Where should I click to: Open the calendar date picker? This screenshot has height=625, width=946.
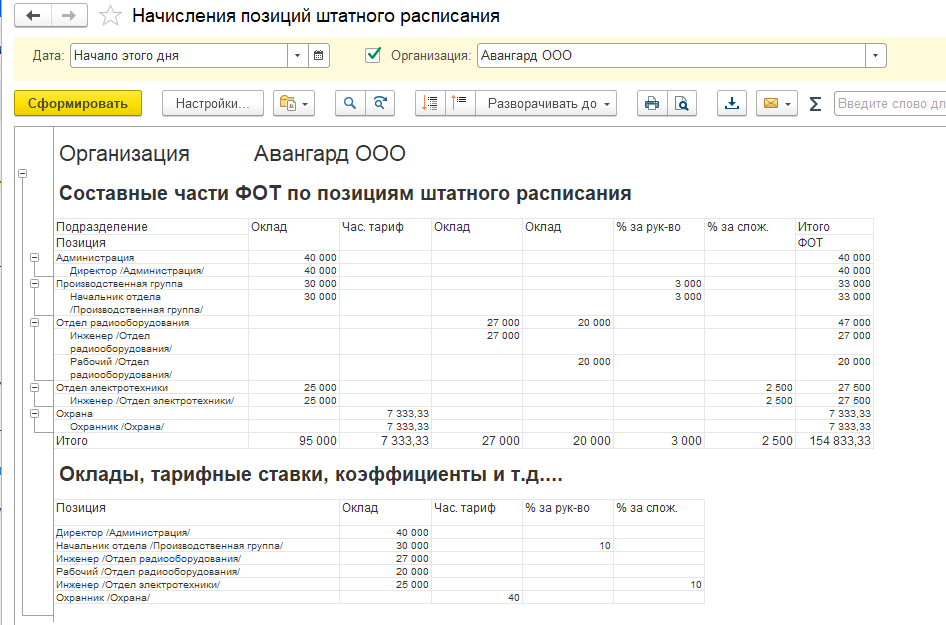pyautogui.click(x=319, y=56)
